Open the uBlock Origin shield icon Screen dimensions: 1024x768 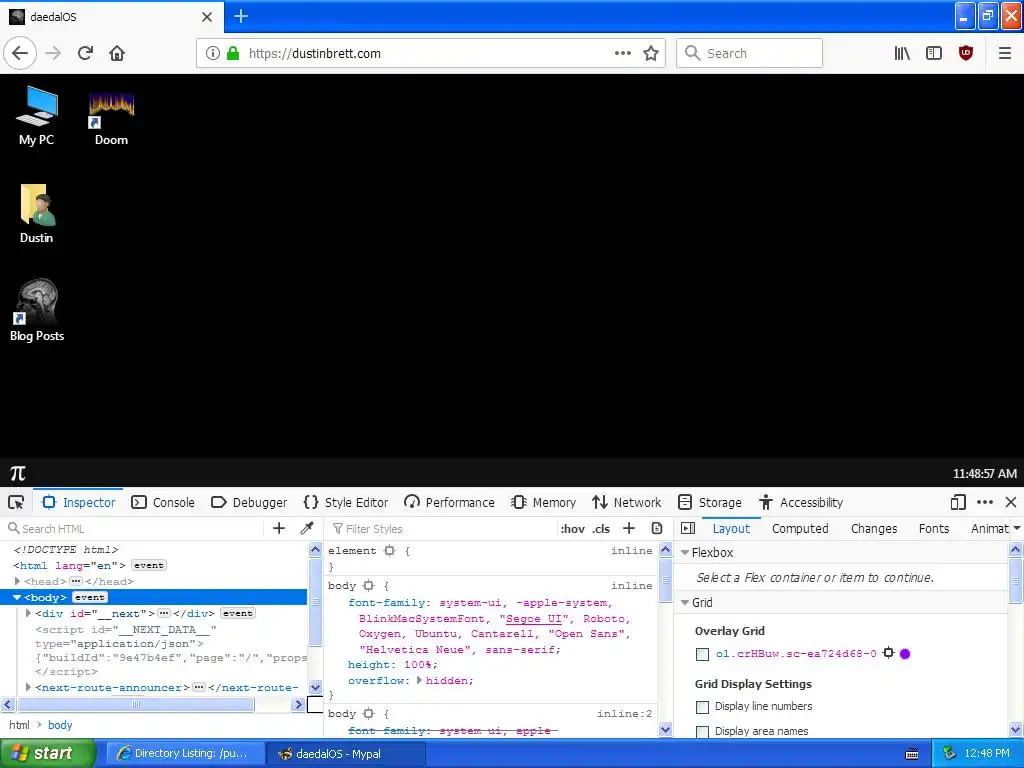[x=966, y=53]
